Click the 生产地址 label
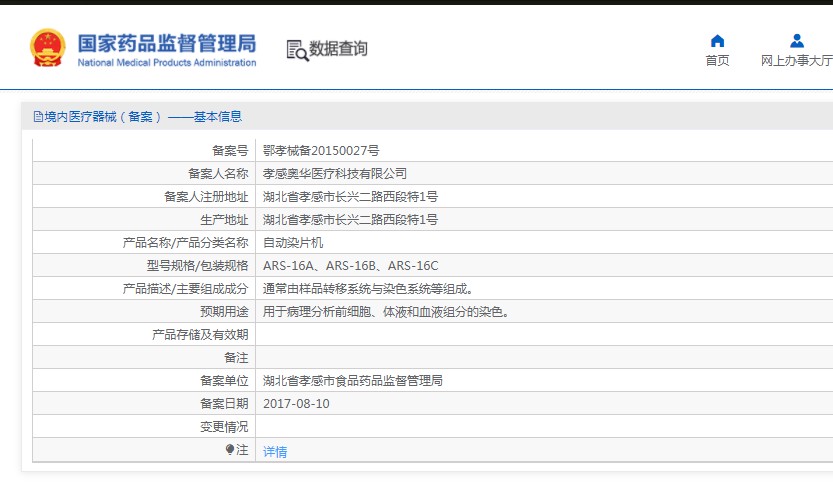Image resolution: width=833 pixels, height=488 pixels. 224,220
